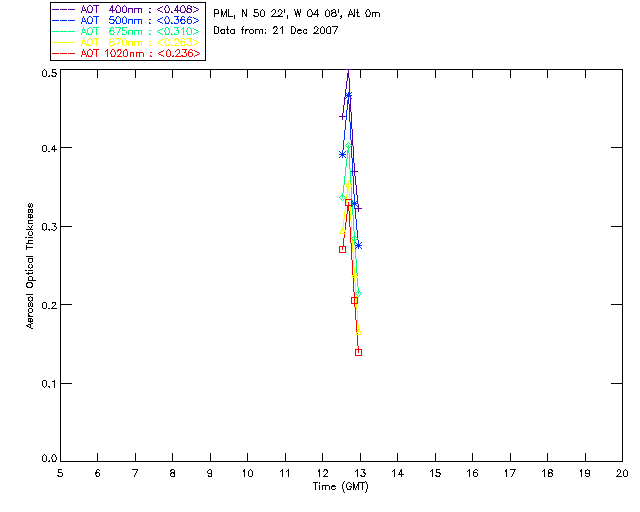
Task: Click the x-axis tick label 10
Action: (247, 473)
